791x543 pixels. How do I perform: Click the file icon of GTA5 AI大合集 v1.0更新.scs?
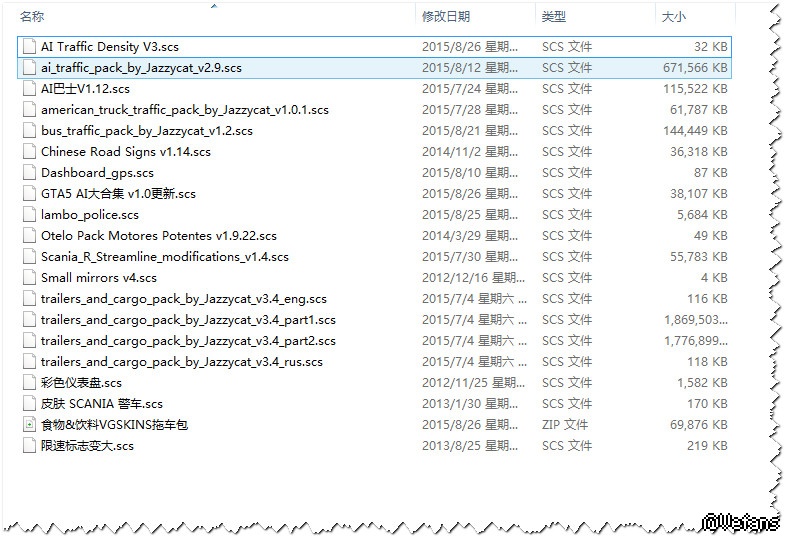pos(29,194)
